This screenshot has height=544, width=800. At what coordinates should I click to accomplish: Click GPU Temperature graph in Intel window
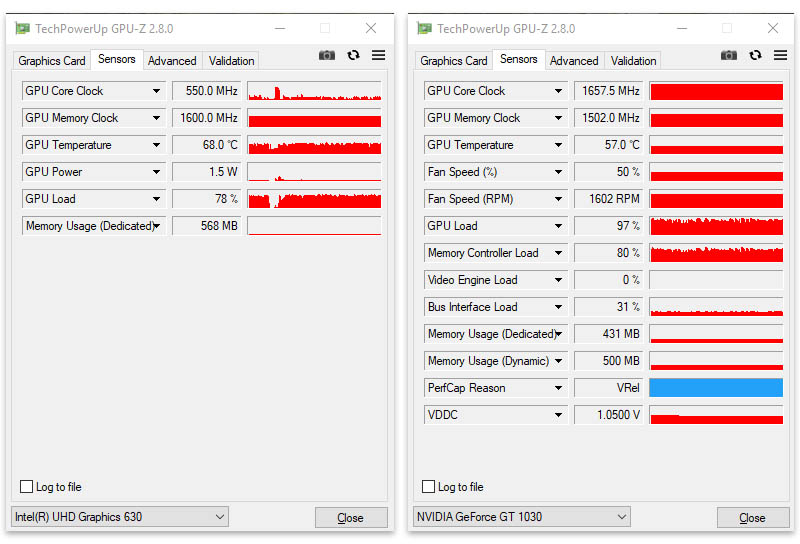click(314, 145)
